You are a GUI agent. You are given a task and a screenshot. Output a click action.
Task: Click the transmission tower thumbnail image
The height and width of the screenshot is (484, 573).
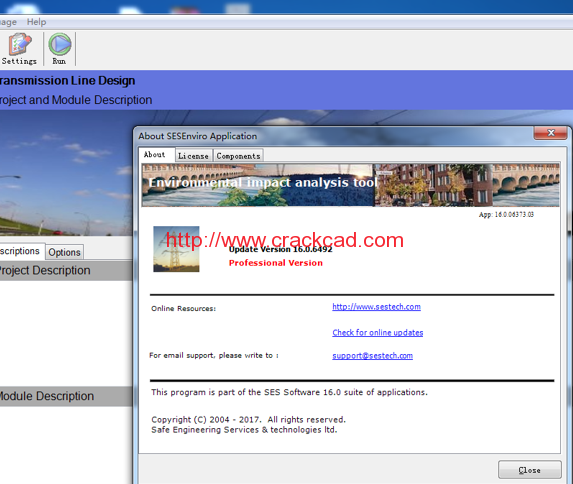(176, 249)
